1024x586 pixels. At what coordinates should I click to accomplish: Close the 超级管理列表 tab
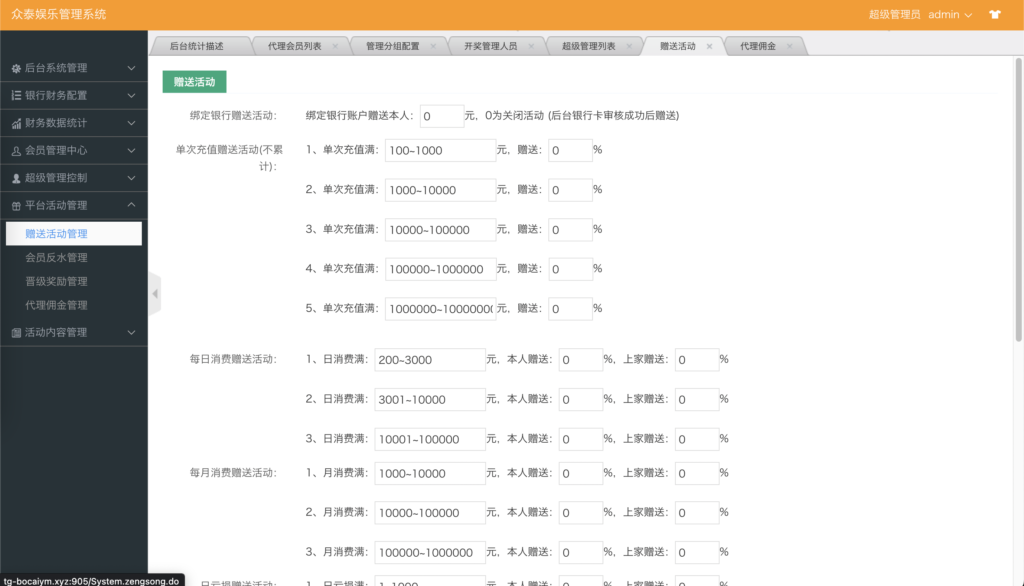tap(629, 46)
